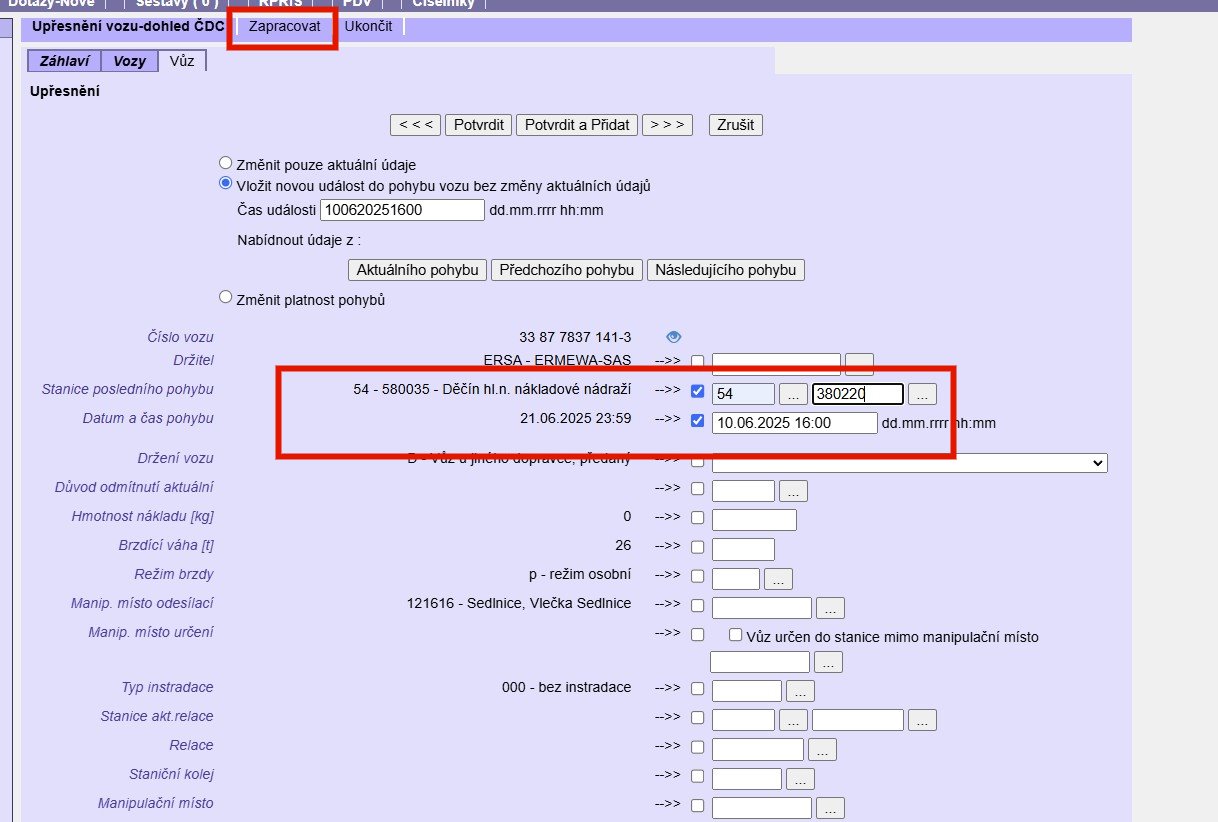Click Zapracovat in the menu bar
This screenshot has height=822, width=1218.
click(x=285, y=27)
